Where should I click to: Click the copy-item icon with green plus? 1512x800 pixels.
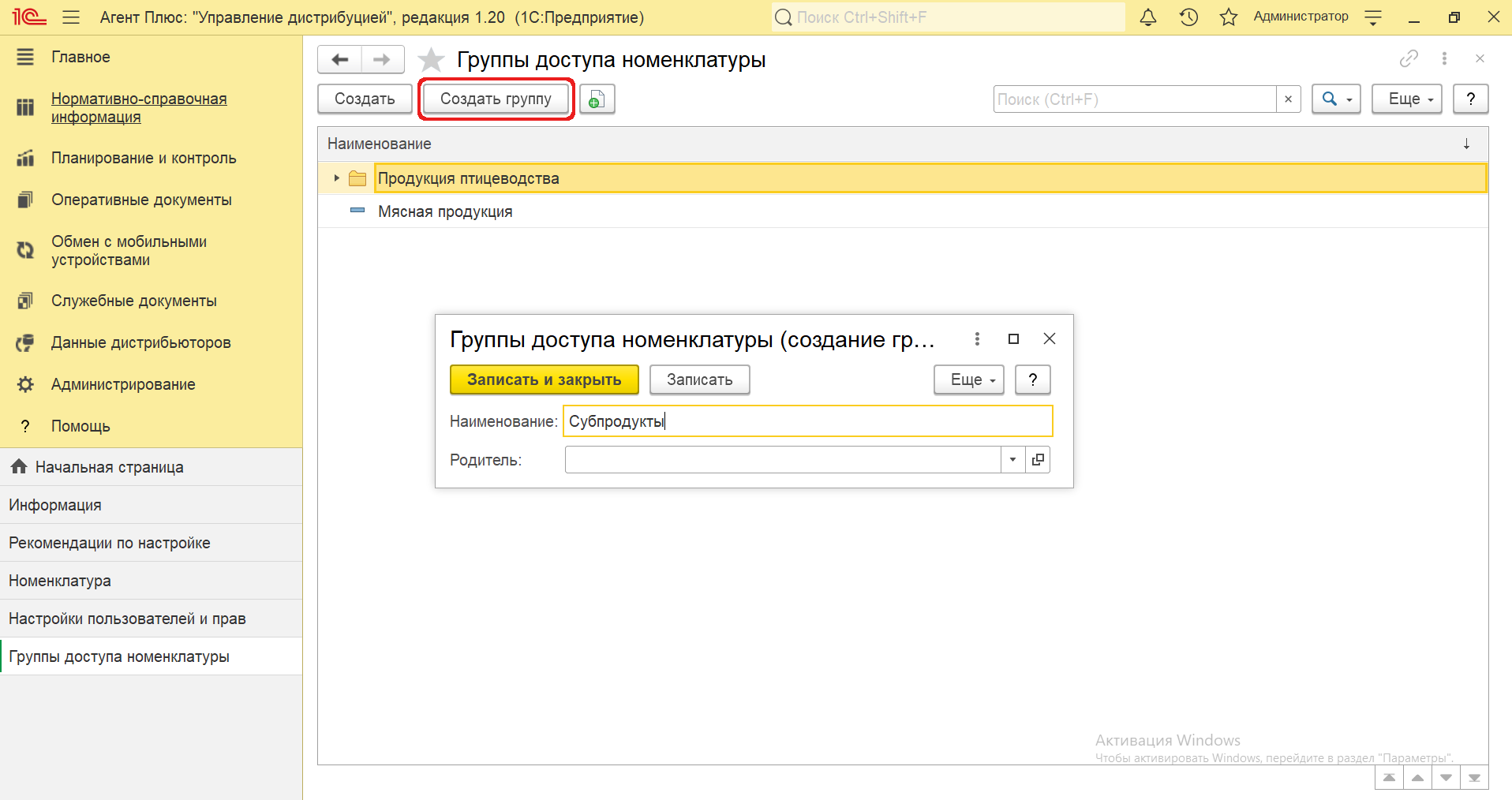[597, 99]
